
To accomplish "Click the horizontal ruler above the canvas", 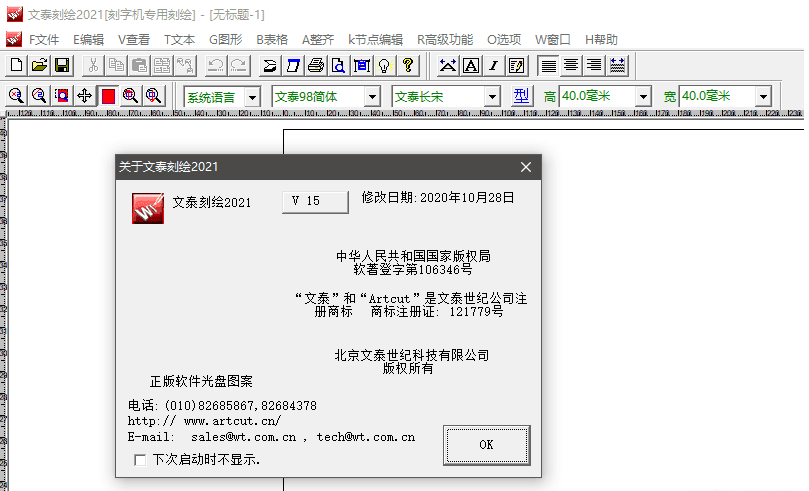I will pyautogui.click(x=404, y=113).
